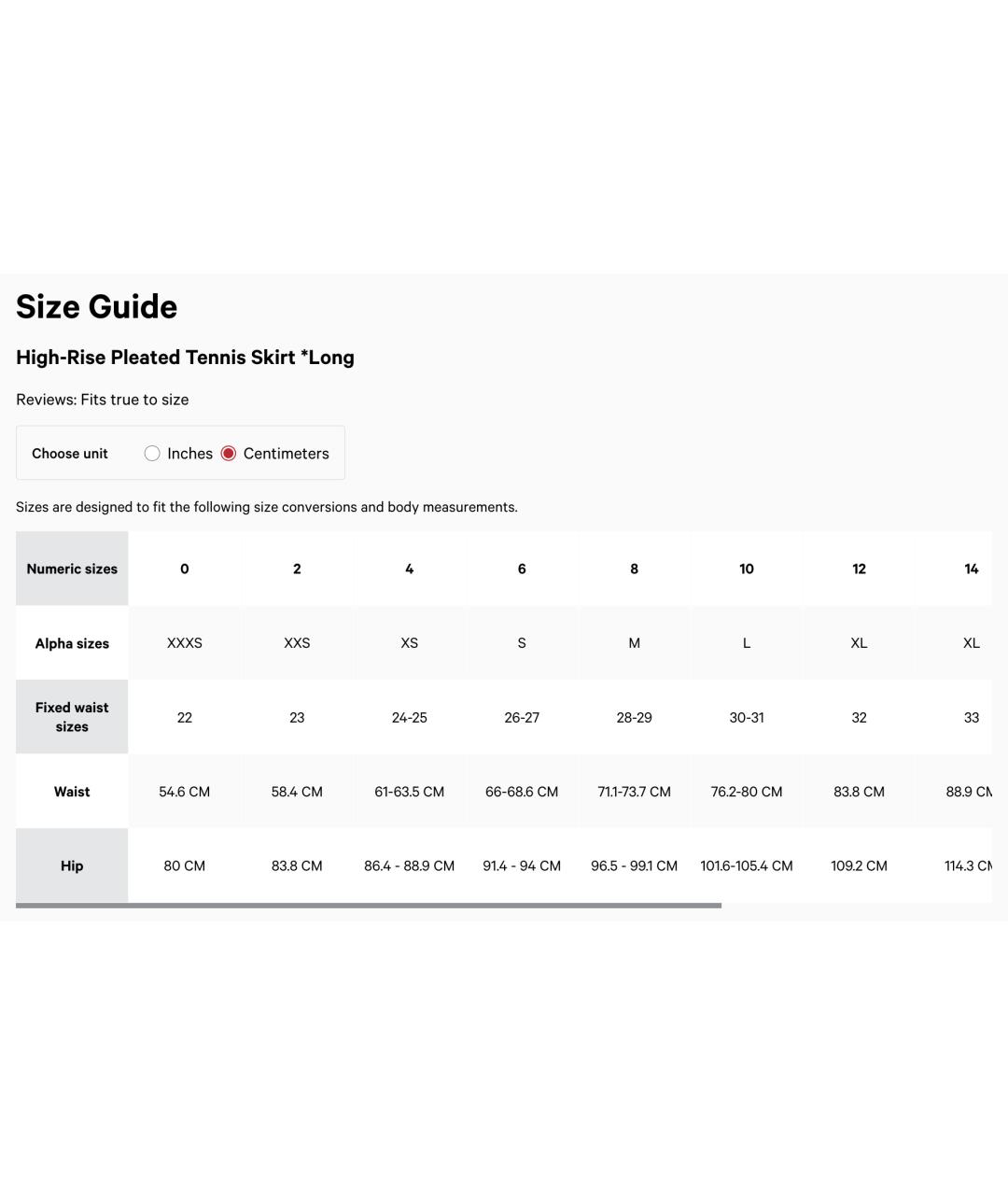Click numeric size 0 column heading
Screen dimensions: 1008x1195
pyautogui.click(x=185, y=569)
